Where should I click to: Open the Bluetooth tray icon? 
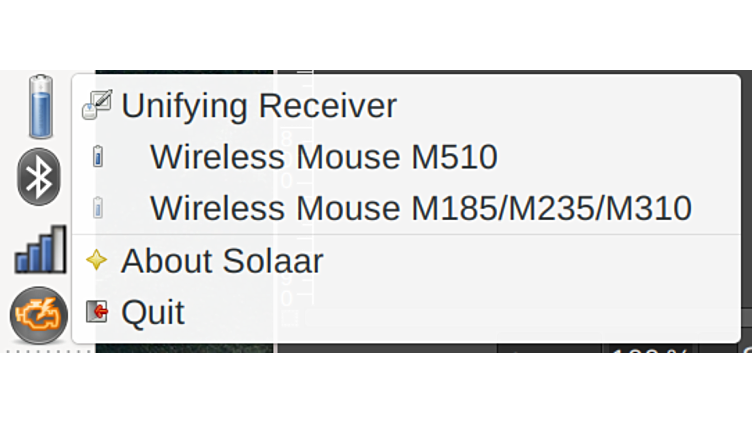(x=40, y=177)
